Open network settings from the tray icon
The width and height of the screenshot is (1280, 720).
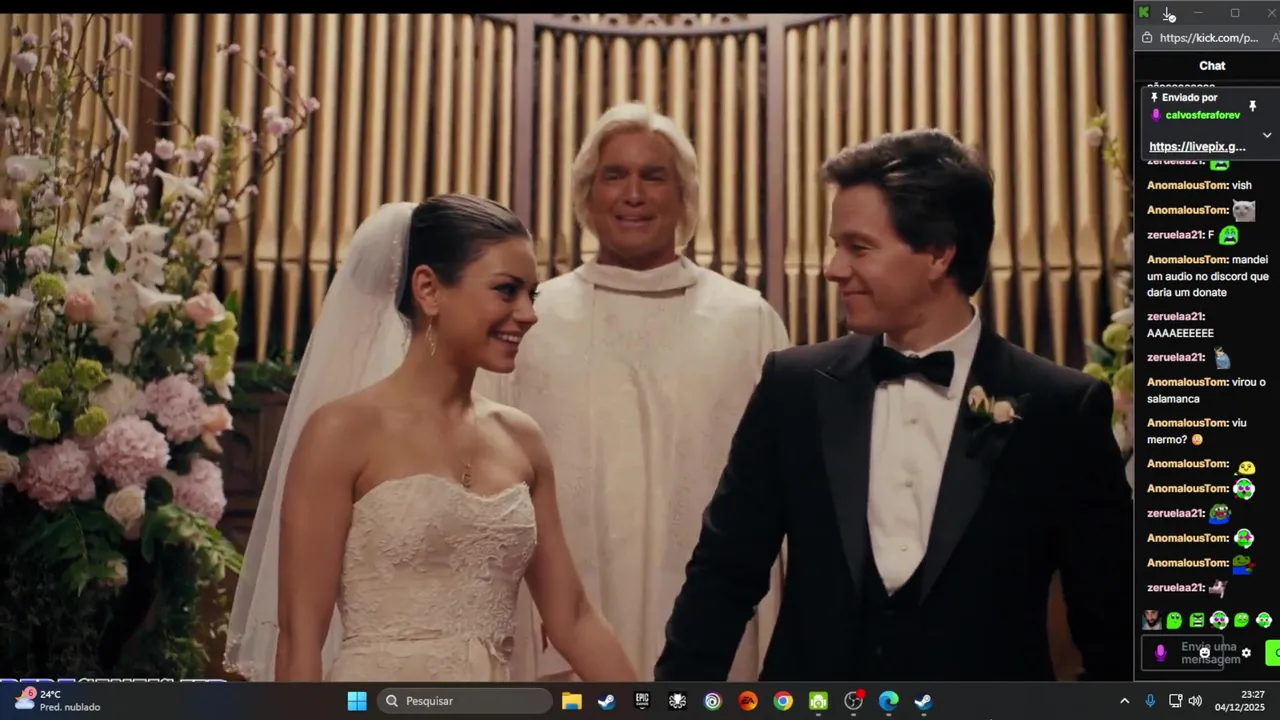[x=1176, y=701]
